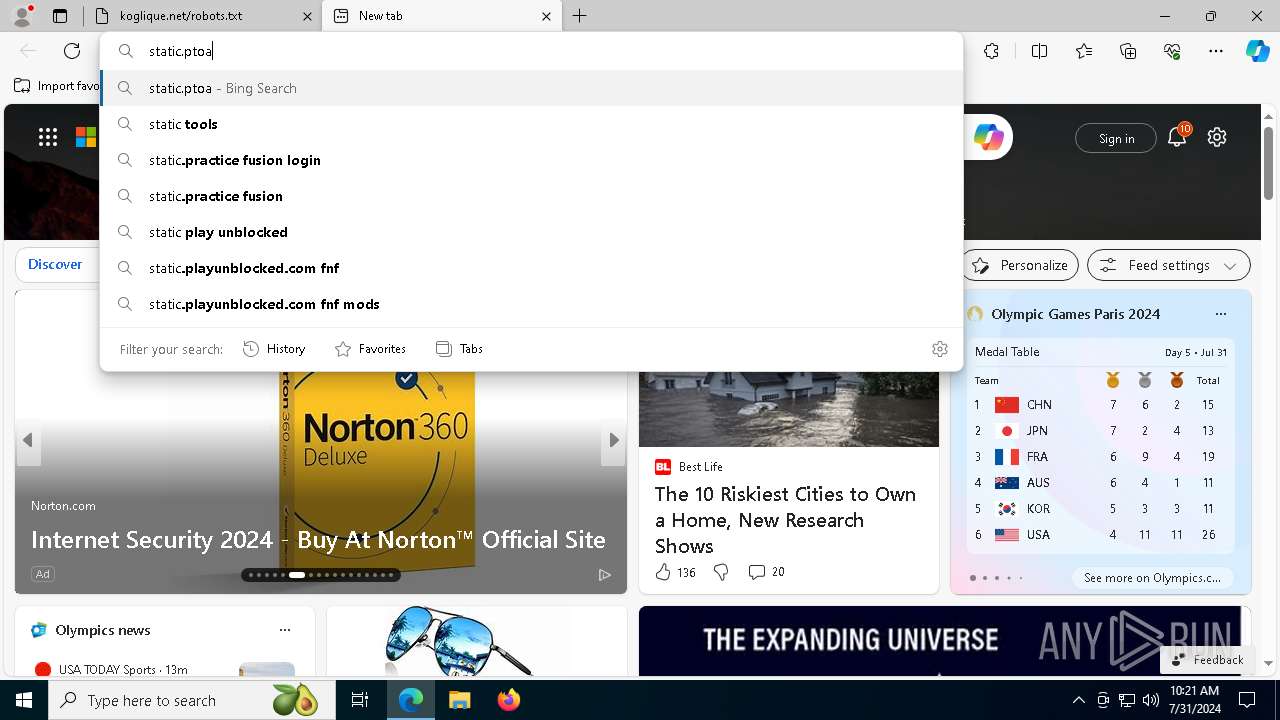The width and height of the screenshot is (1280, 720).
Task: Click the Copilot icon in page header
Action: point(988,138)
